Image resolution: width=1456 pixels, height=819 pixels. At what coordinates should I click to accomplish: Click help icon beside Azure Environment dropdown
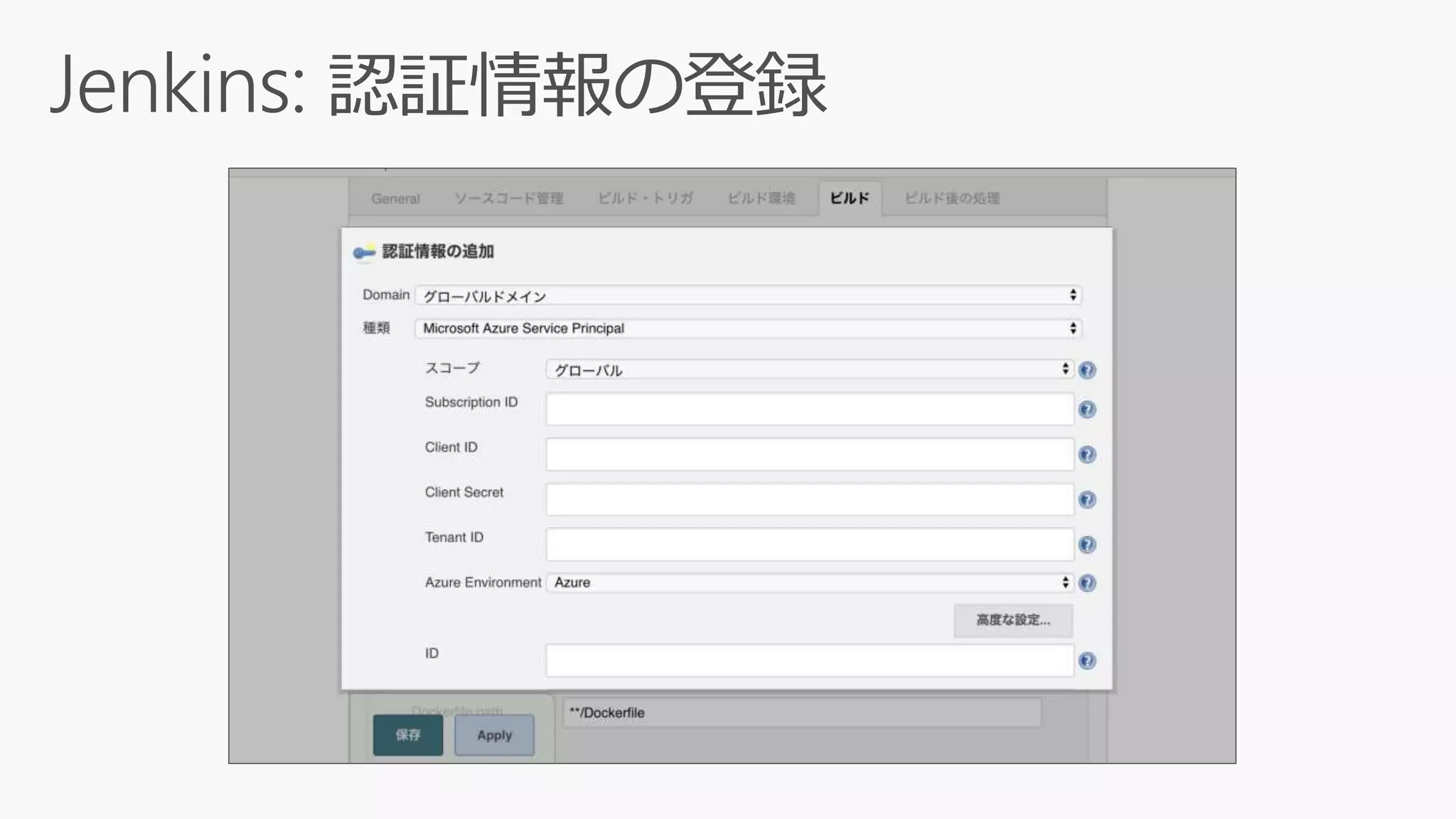(1087, 583)
